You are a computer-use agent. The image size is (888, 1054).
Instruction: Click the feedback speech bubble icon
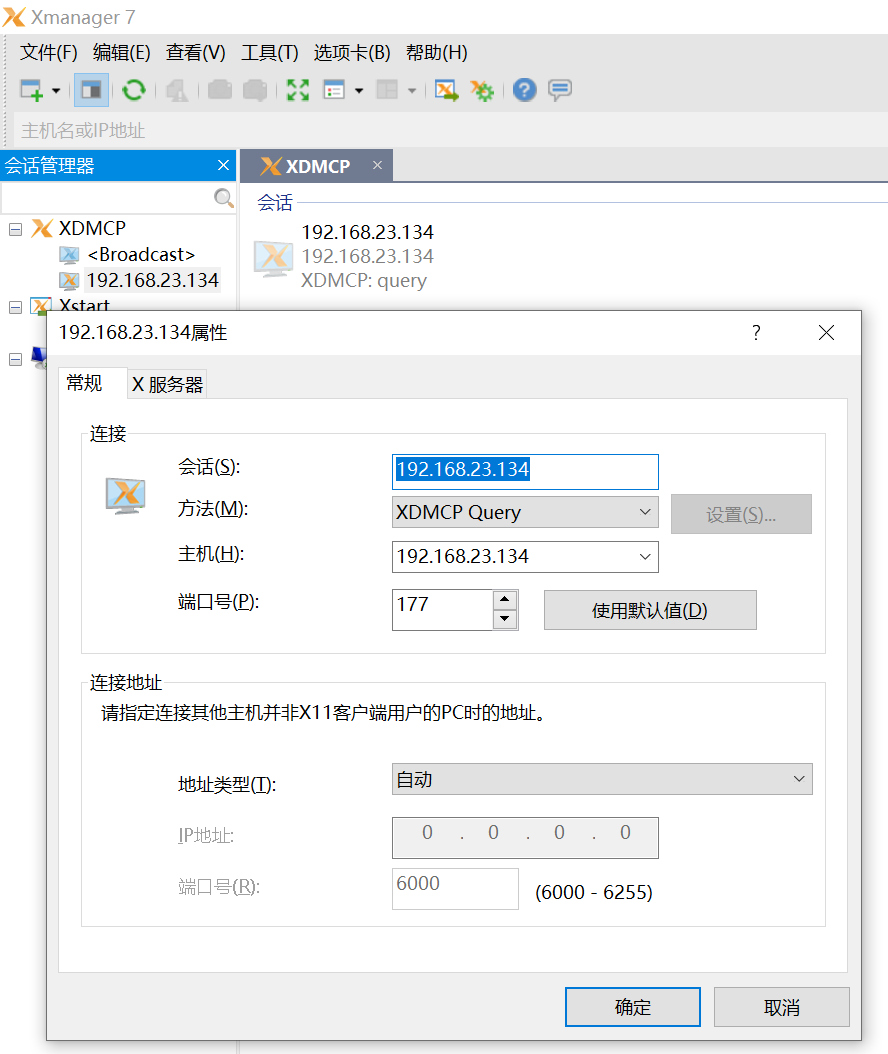(x=560, y=90)
